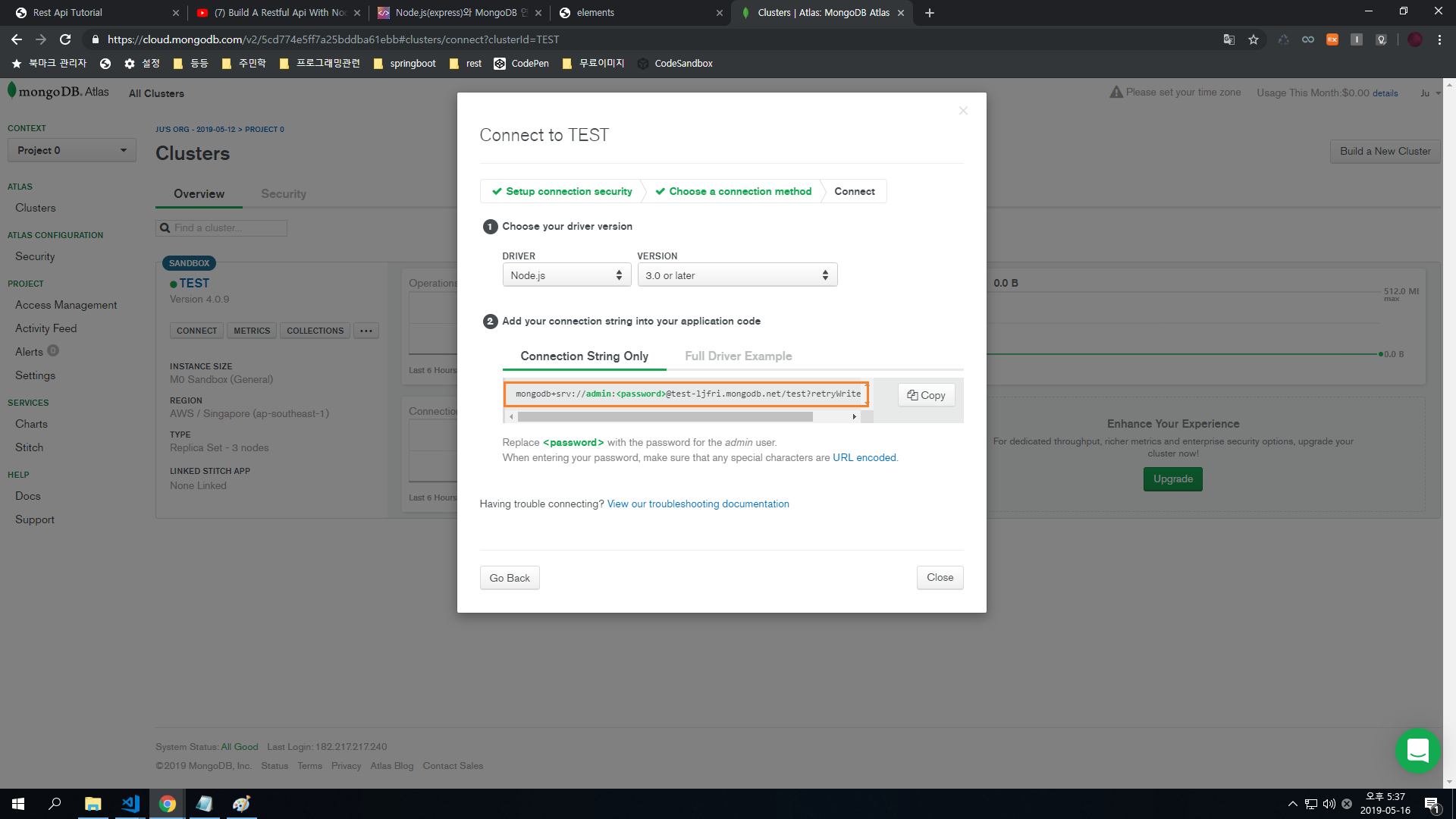Open the Intercom chat bubble

tap(1417, 751)
